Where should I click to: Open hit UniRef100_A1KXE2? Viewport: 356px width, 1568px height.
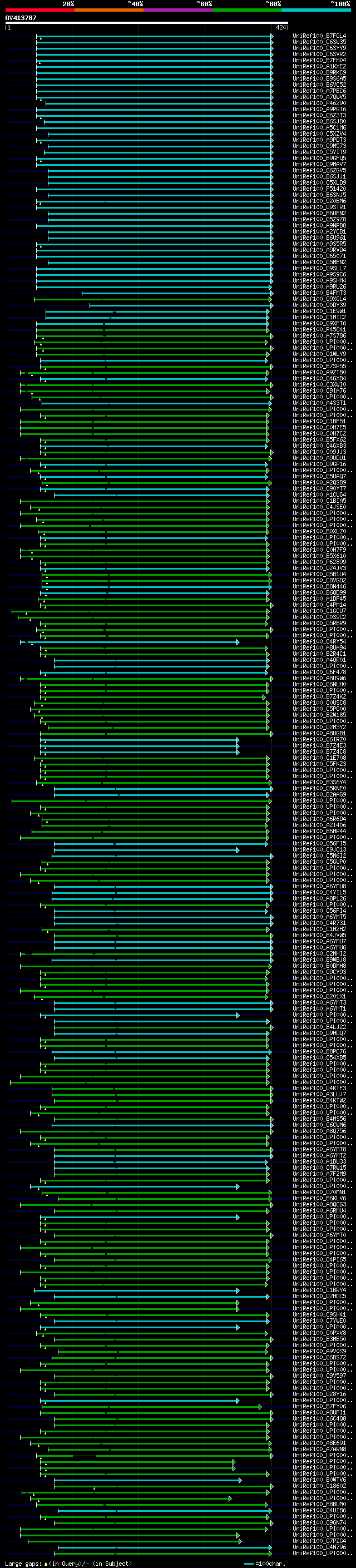tap(319, 66)
